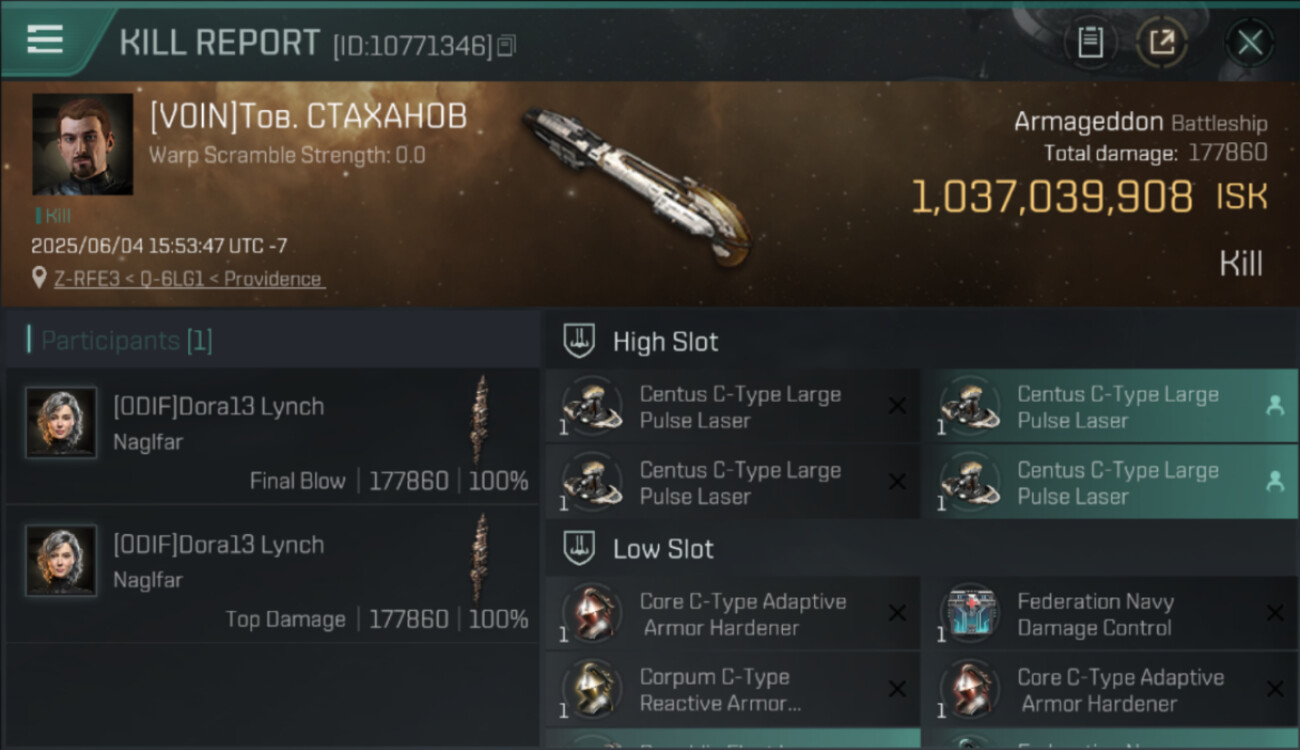
Task: Open the hamburger menu
Action: tap(45, 39)
